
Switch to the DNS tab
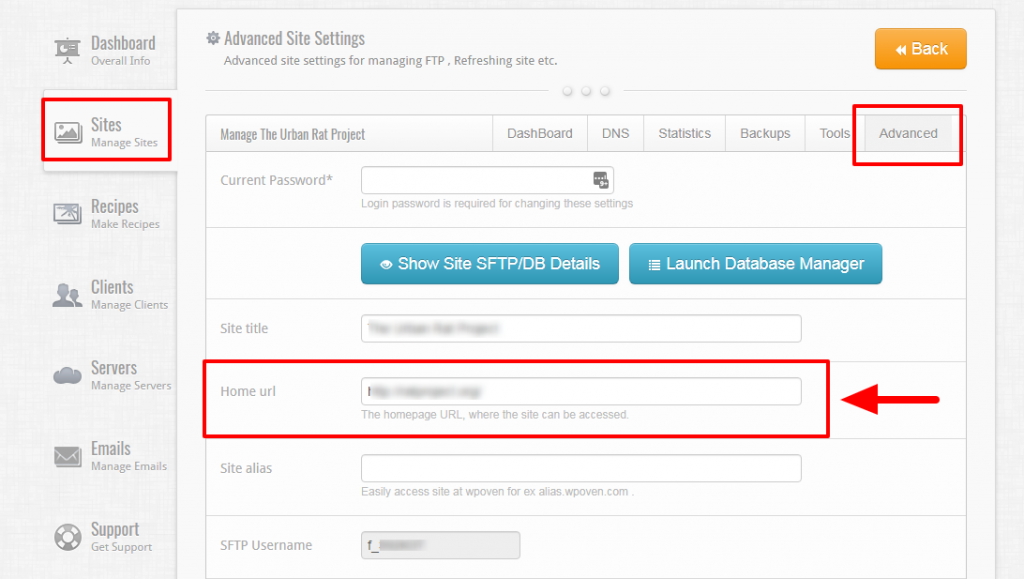(615, 133)
